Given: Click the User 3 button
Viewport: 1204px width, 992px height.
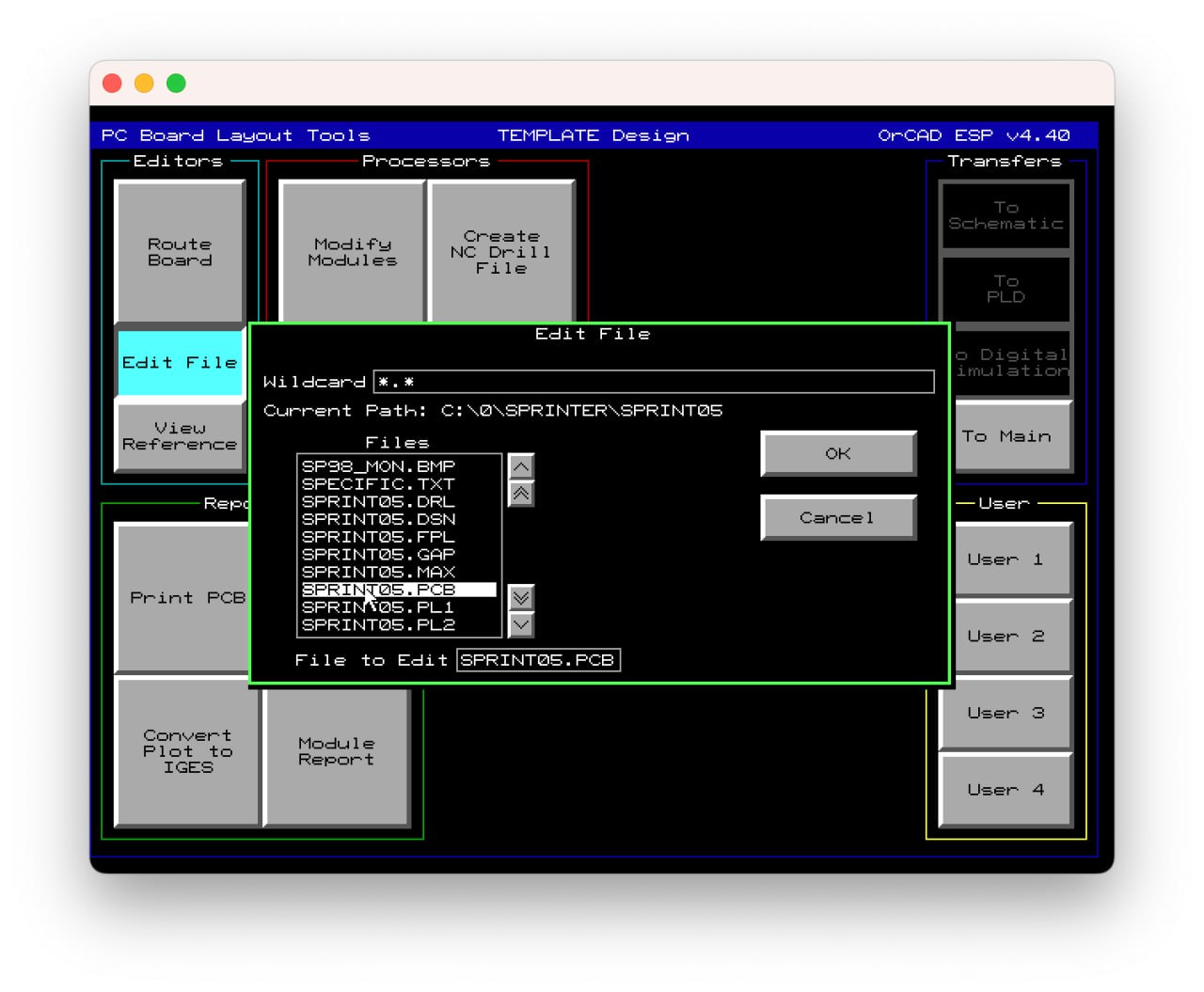Looking at the screenshot, I should point(1006,713).
